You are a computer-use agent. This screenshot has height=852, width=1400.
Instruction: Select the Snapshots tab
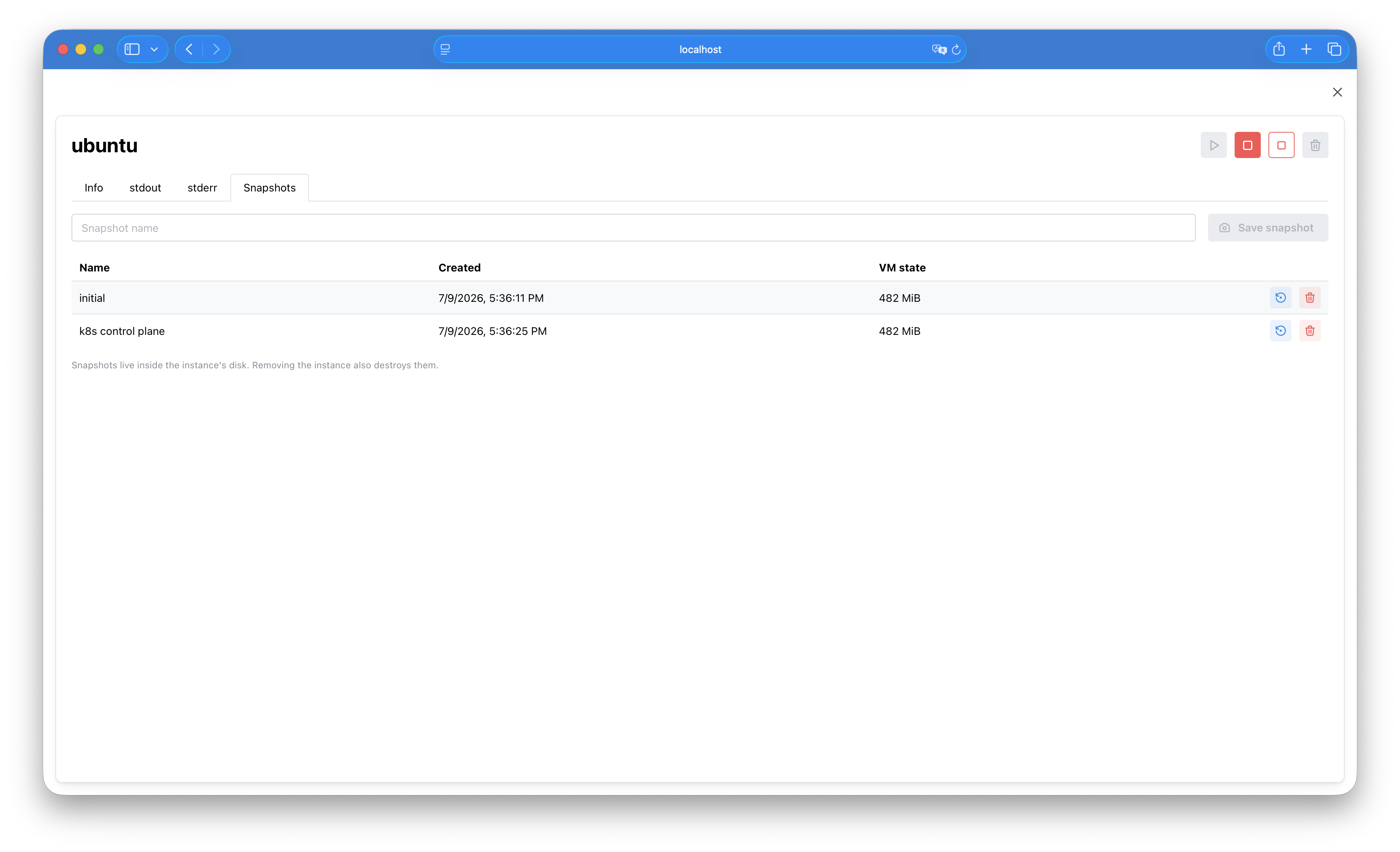click(269, 188)
